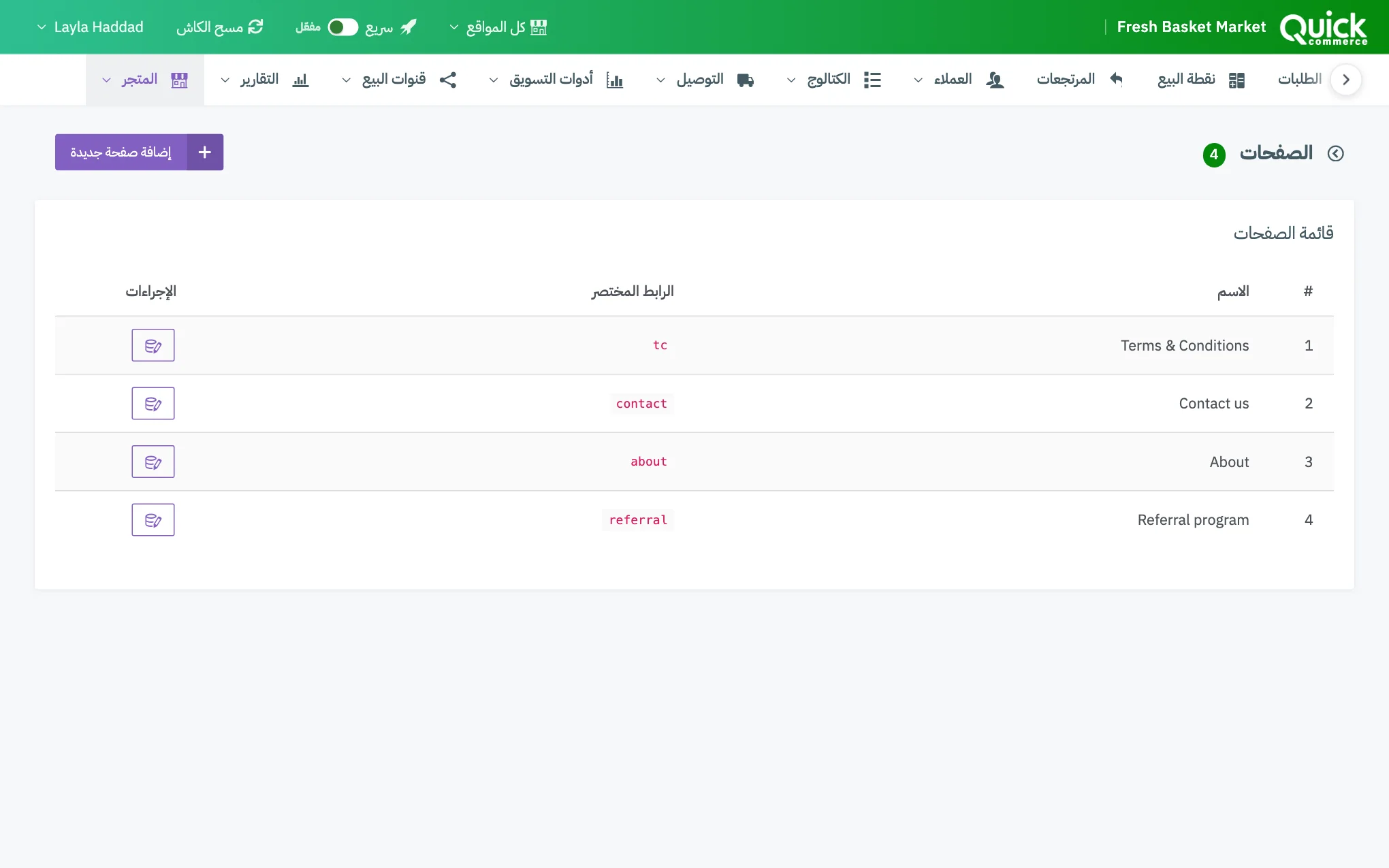
Task: Click the edit icon for Referral program row
Action: (153, 519)
